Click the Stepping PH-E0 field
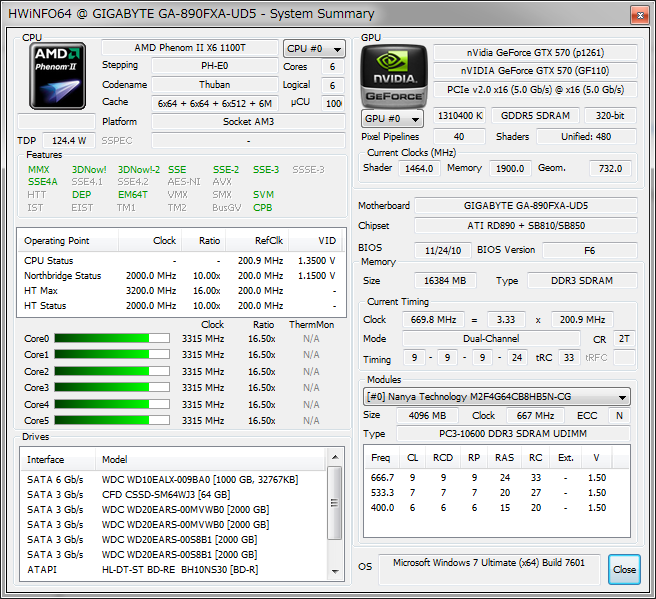The width and height of the screenshot is (656, 599). (x=215, y=66)
